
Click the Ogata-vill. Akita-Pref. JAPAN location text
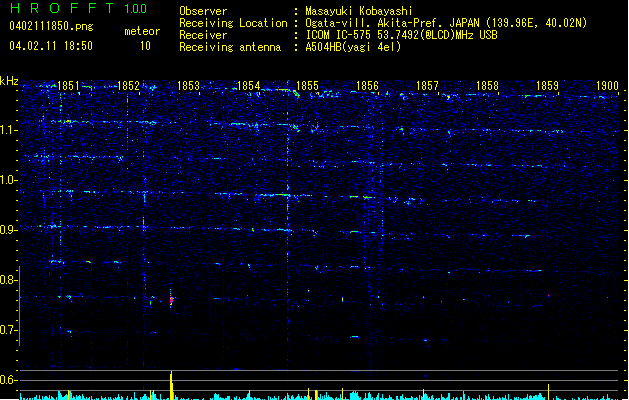(x=446, y=23)
